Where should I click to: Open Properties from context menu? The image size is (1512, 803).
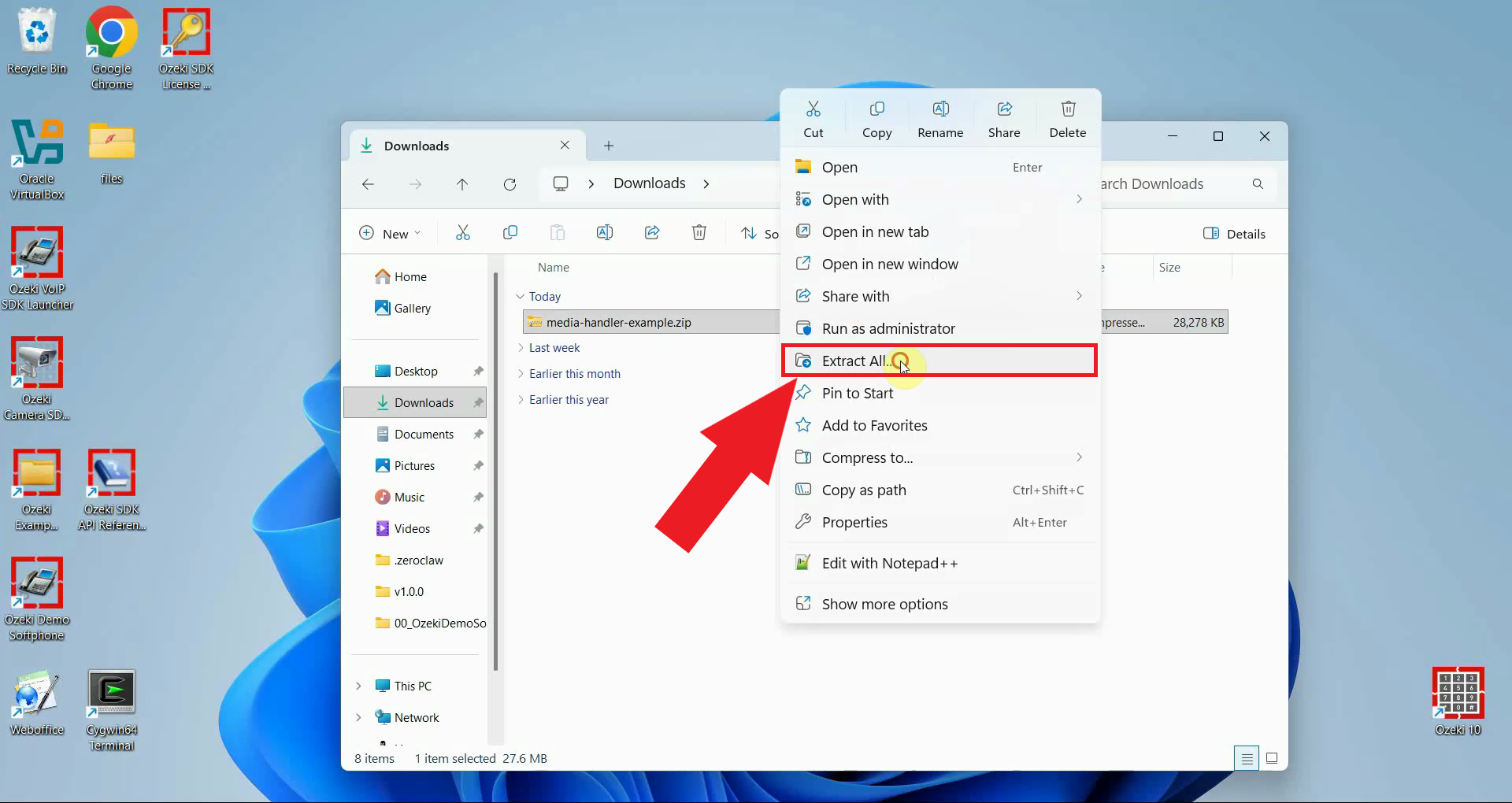[x=939, y=522]
